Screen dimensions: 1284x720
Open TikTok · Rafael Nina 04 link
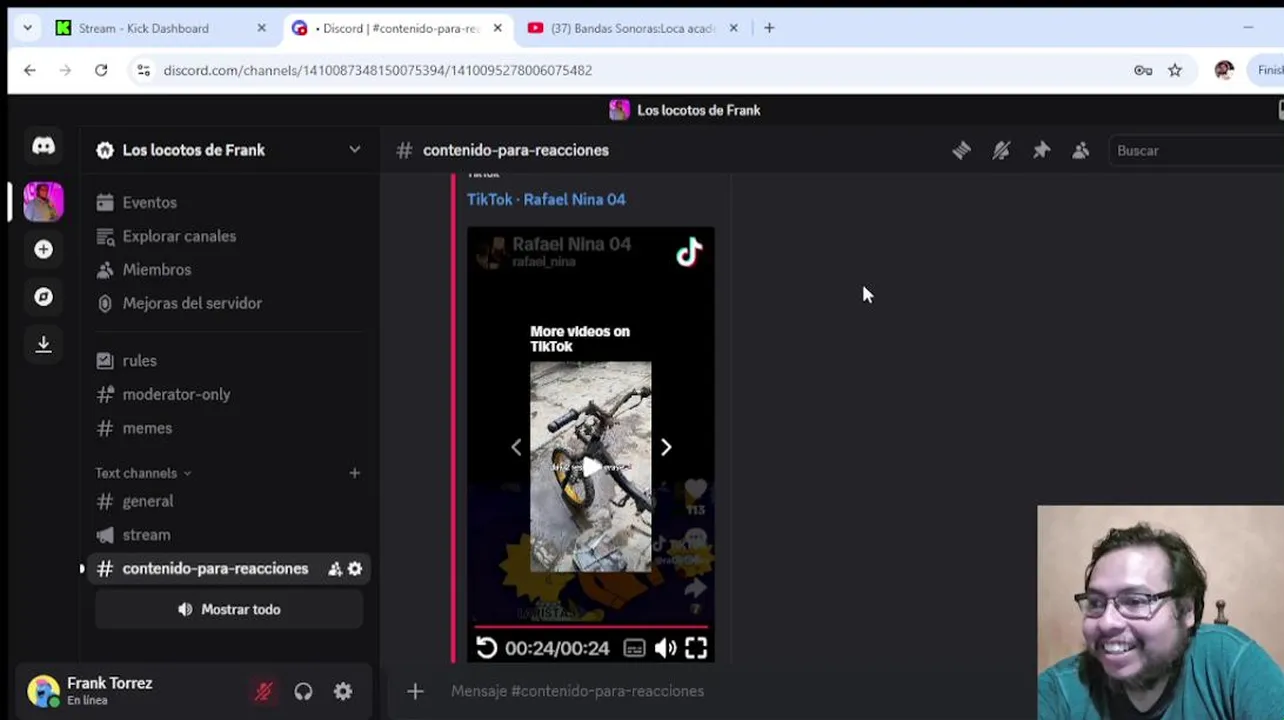(x=546, y=199)
